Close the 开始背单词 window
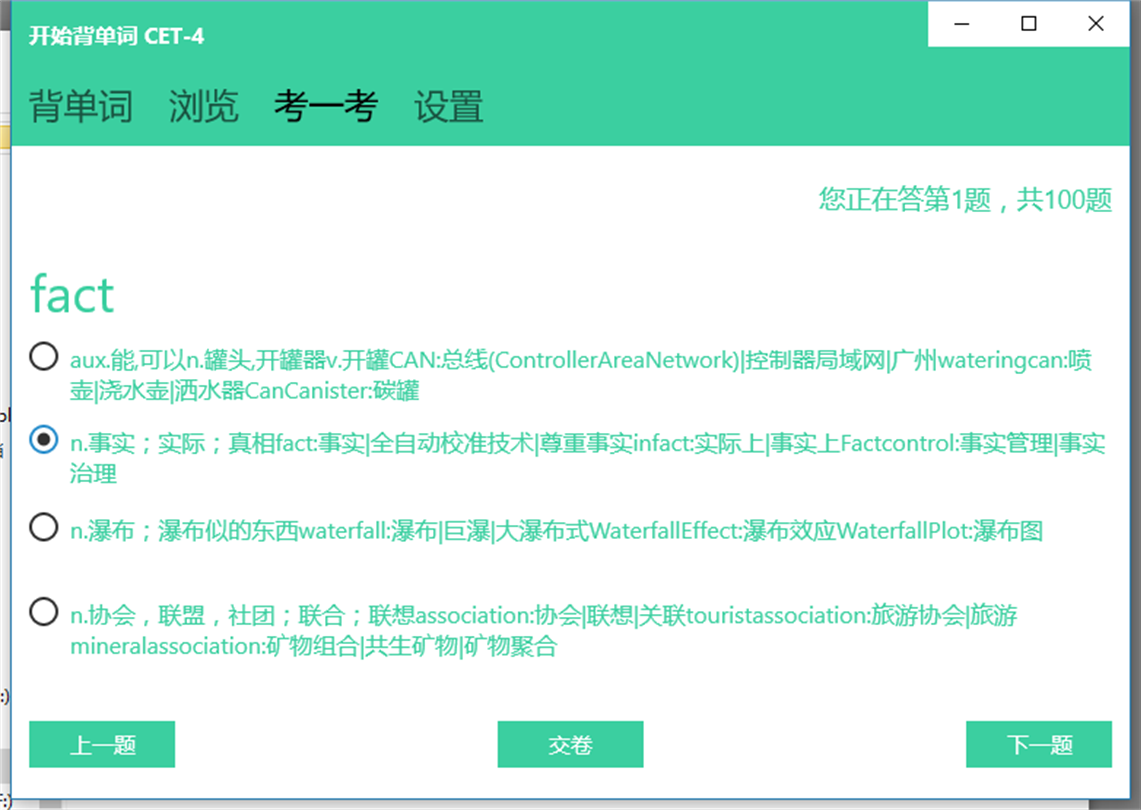 1096,23
